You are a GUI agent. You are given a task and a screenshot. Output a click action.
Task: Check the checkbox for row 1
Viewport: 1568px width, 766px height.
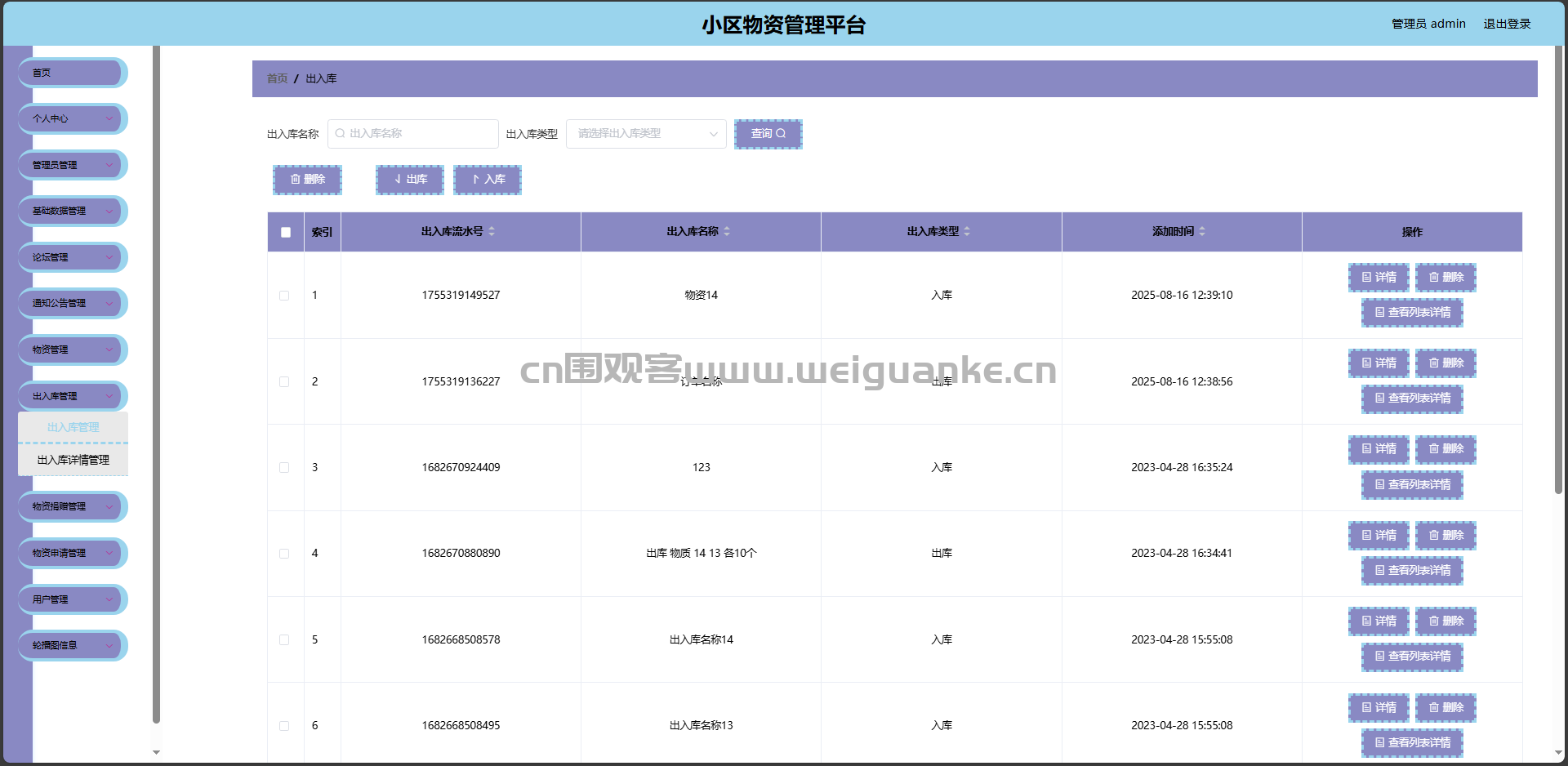pos(284,296)
